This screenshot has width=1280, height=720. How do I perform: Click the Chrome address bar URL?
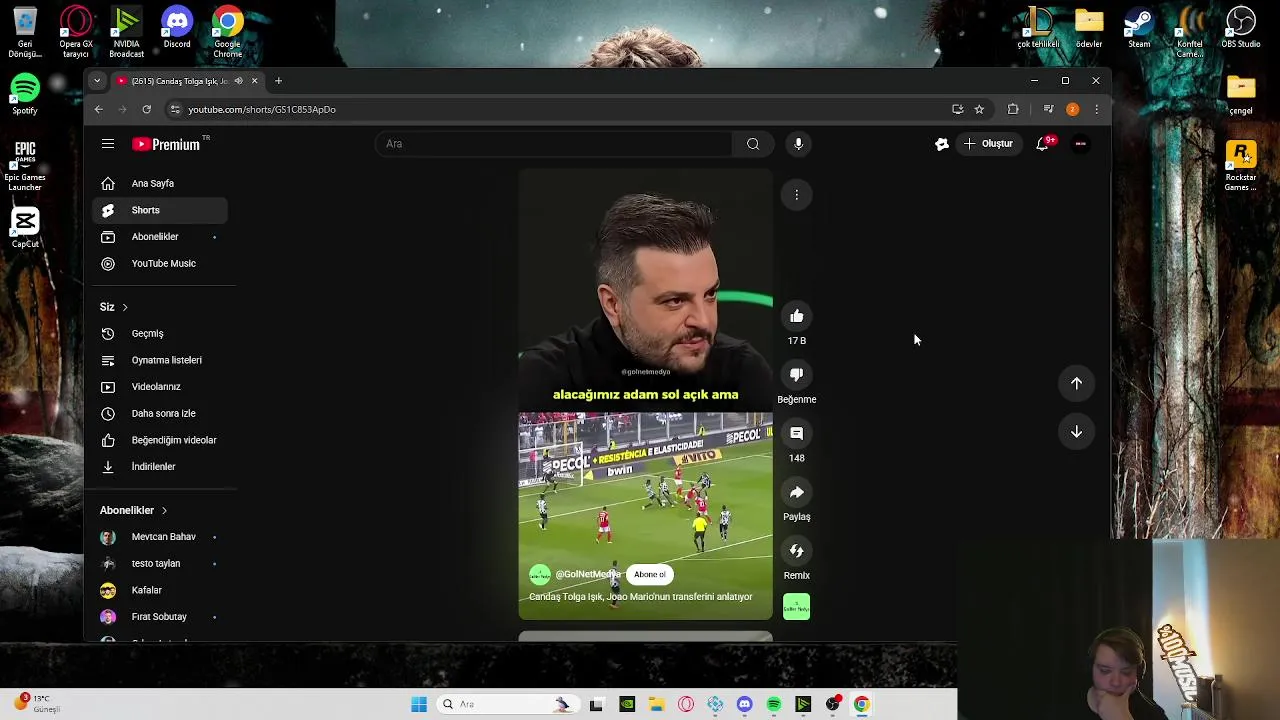[x=262, y=109]
